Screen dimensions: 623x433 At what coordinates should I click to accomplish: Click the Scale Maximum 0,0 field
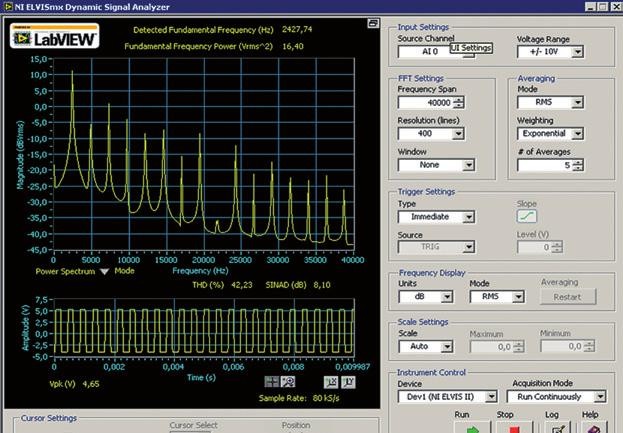(x=491, y=347)
